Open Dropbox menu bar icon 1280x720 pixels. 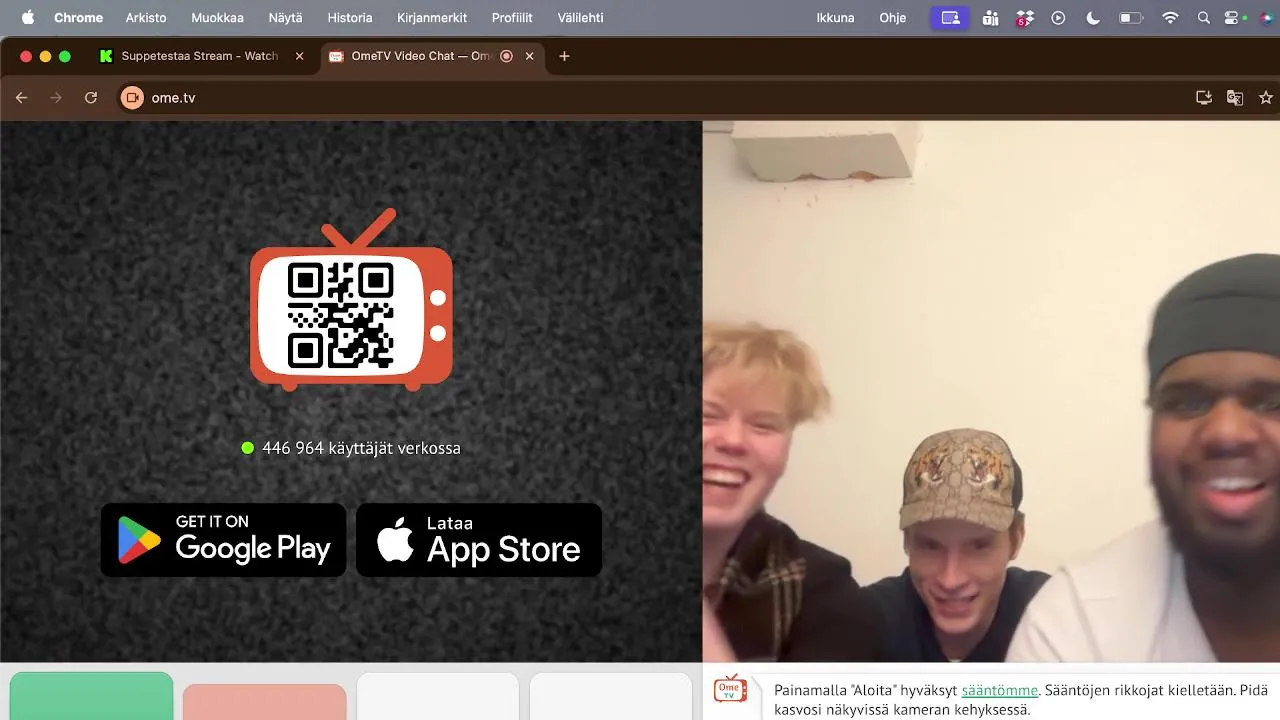point(1024,18)
